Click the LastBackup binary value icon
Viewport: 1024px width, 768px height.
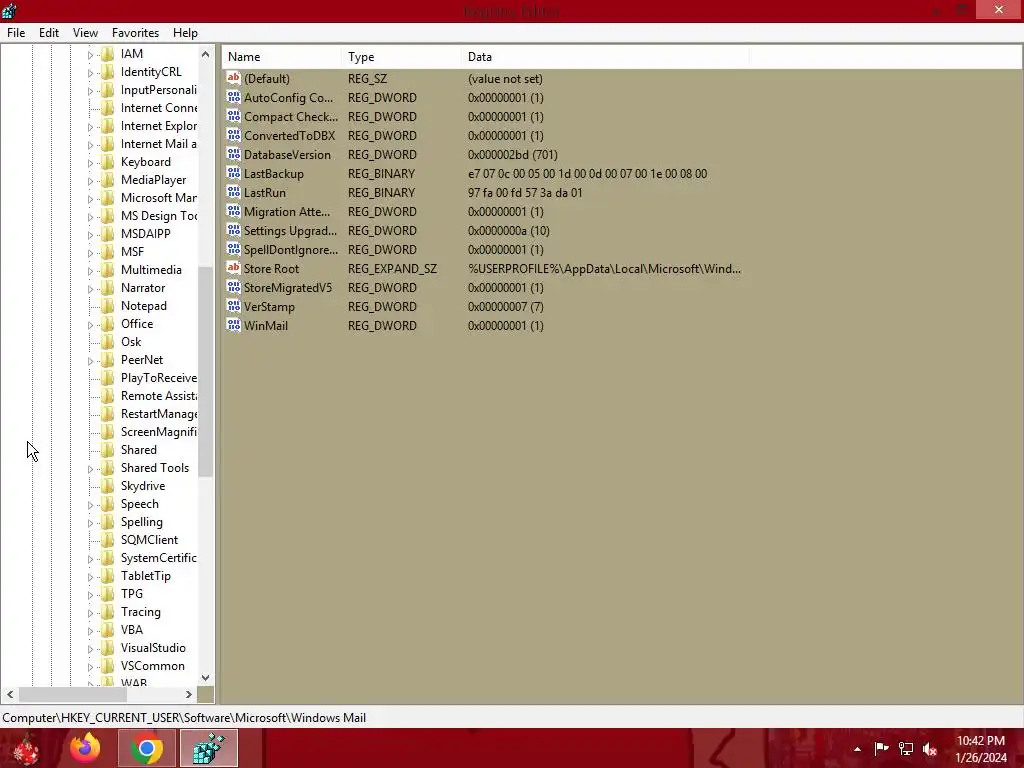point(233,173)
